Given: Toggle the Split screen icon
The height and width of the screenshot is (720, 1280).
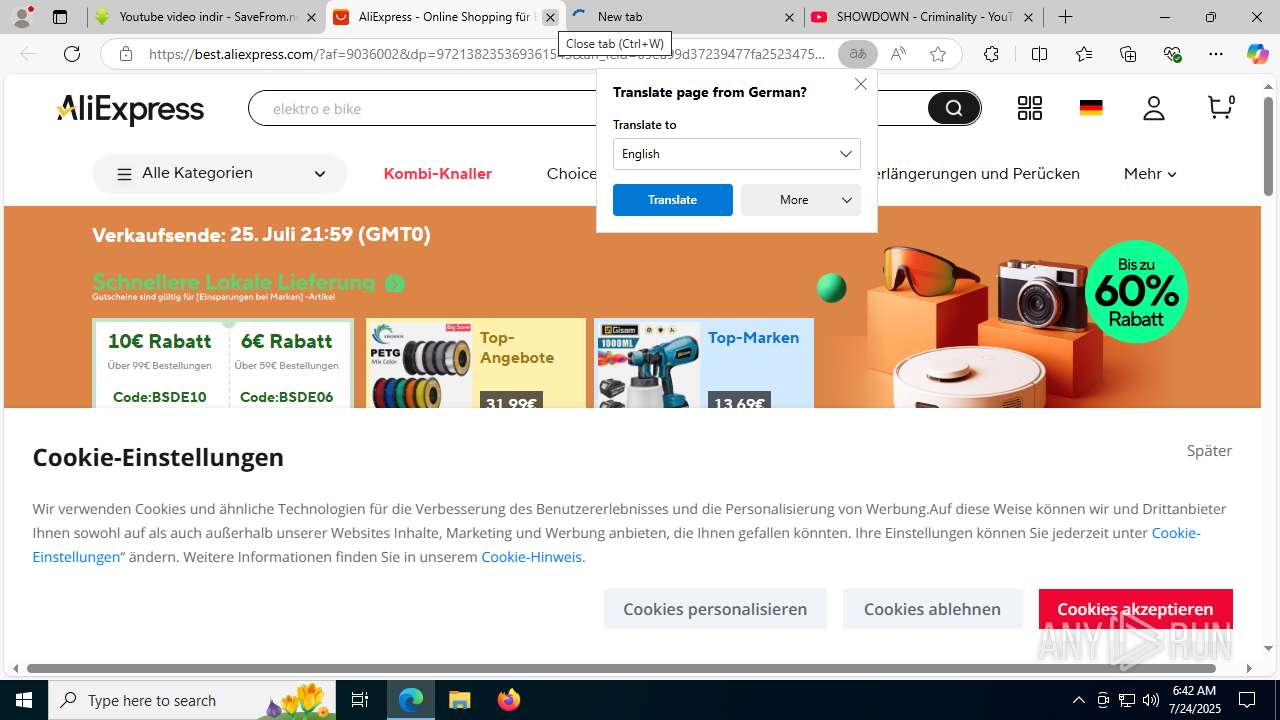Looking at the screenshot, I should pos(1039,54).
